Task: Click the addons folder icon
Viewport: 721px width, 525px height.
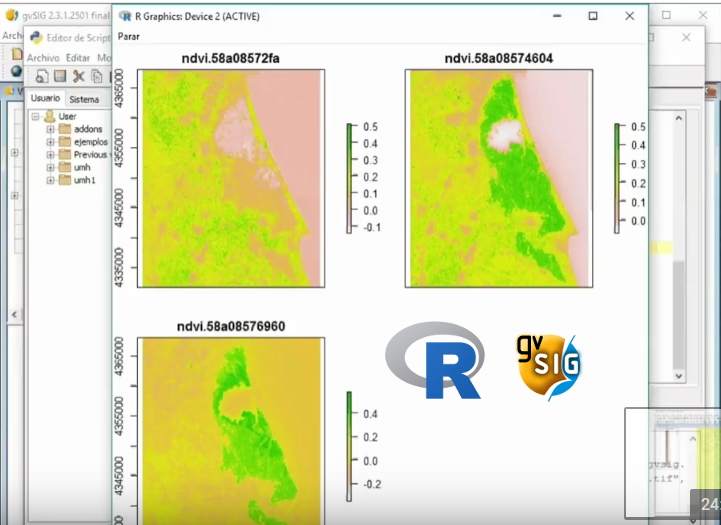Action: click(x=65, y=129)
